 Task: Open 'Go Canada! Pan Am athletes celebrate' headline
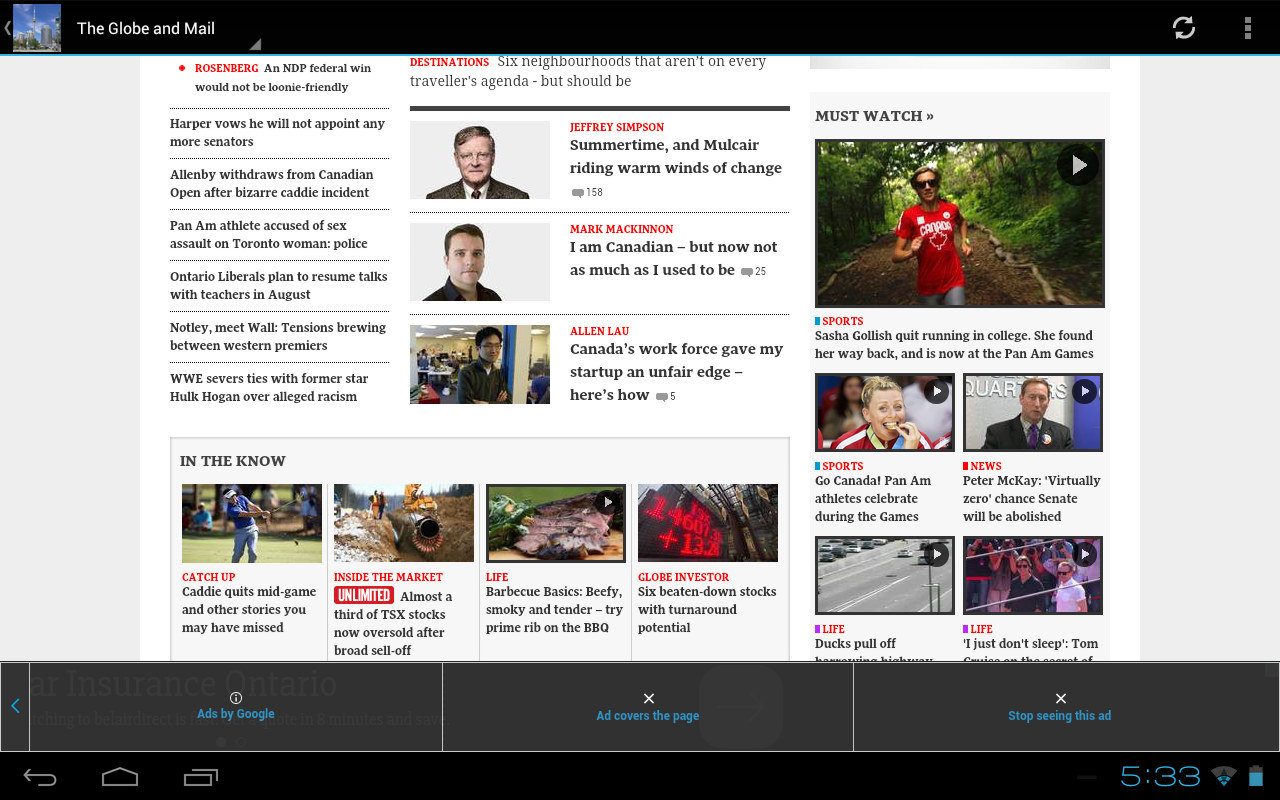tap(873, 499)
